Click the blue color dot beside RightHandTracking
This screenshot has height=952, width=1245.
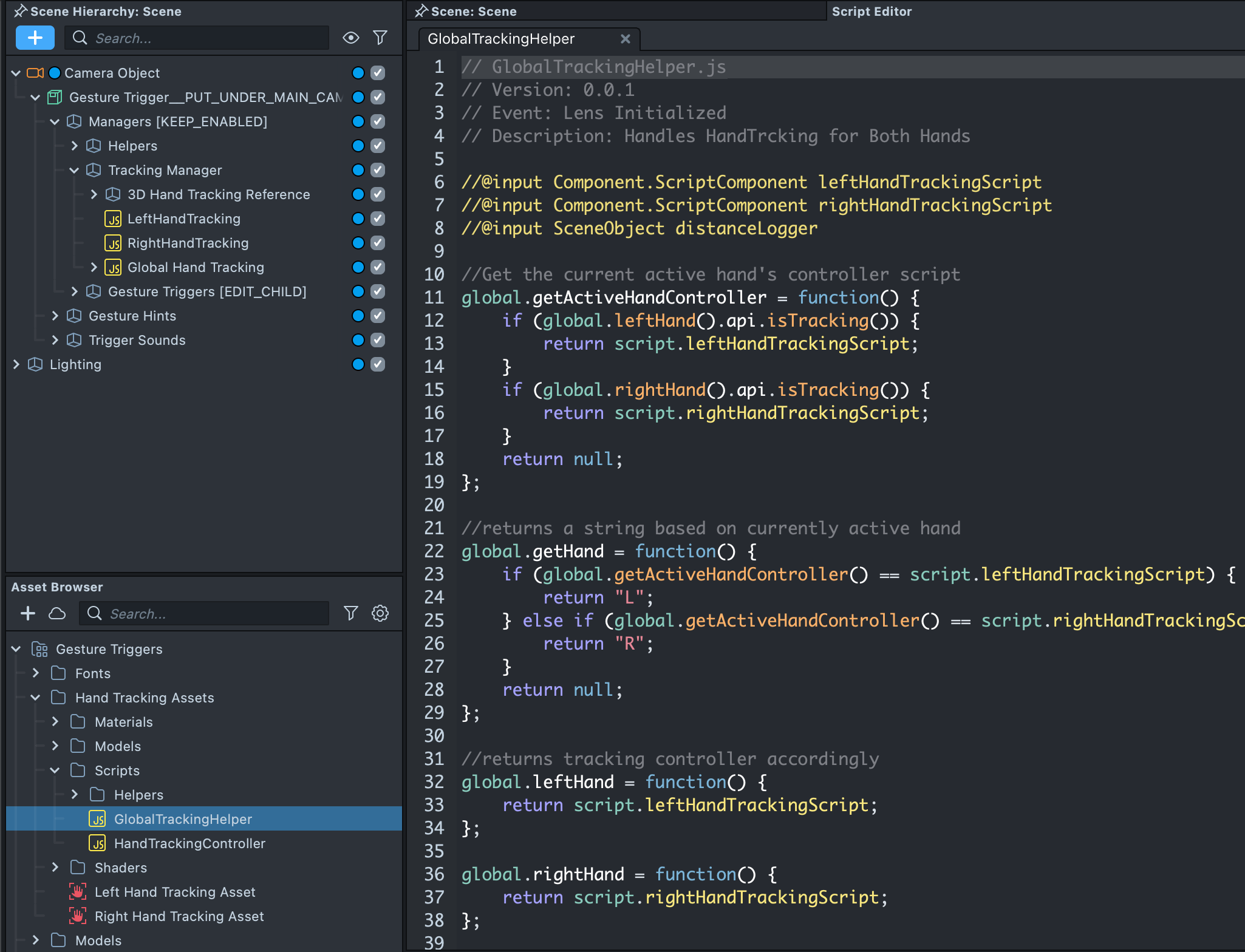[x=358, y=243]
